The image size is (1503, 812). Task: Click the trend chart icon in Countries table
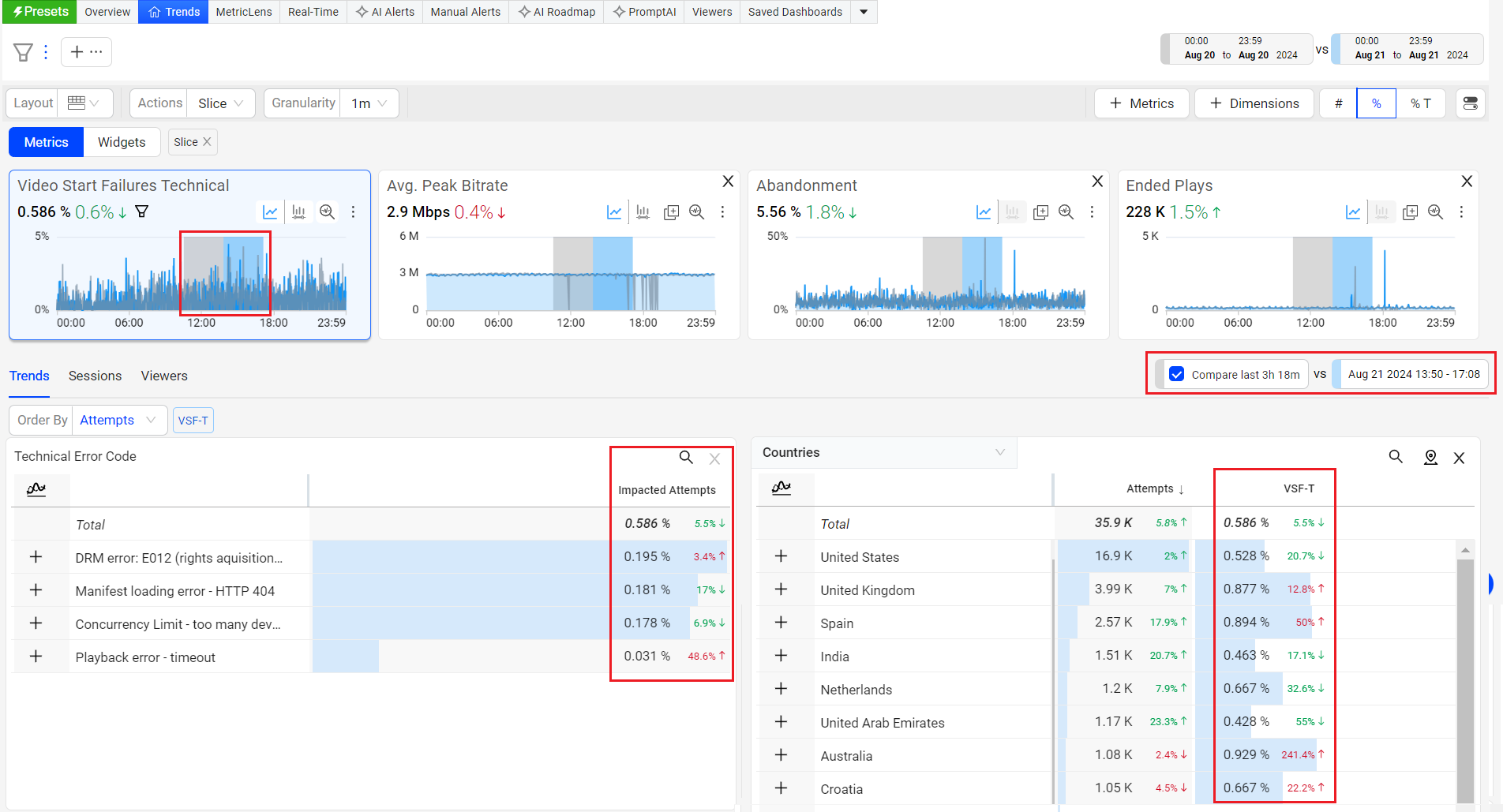click(781, 488)
